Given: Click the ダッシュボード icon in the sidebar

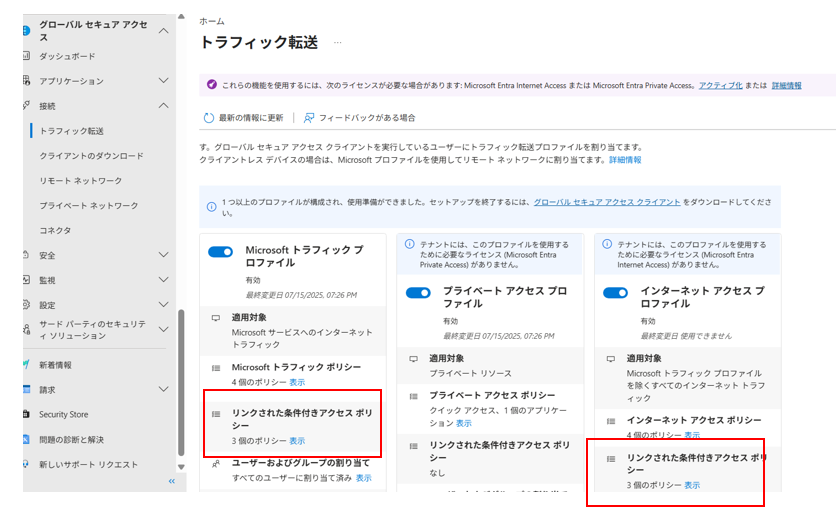Looking at the screenshot, I should (x=27, y=56).
